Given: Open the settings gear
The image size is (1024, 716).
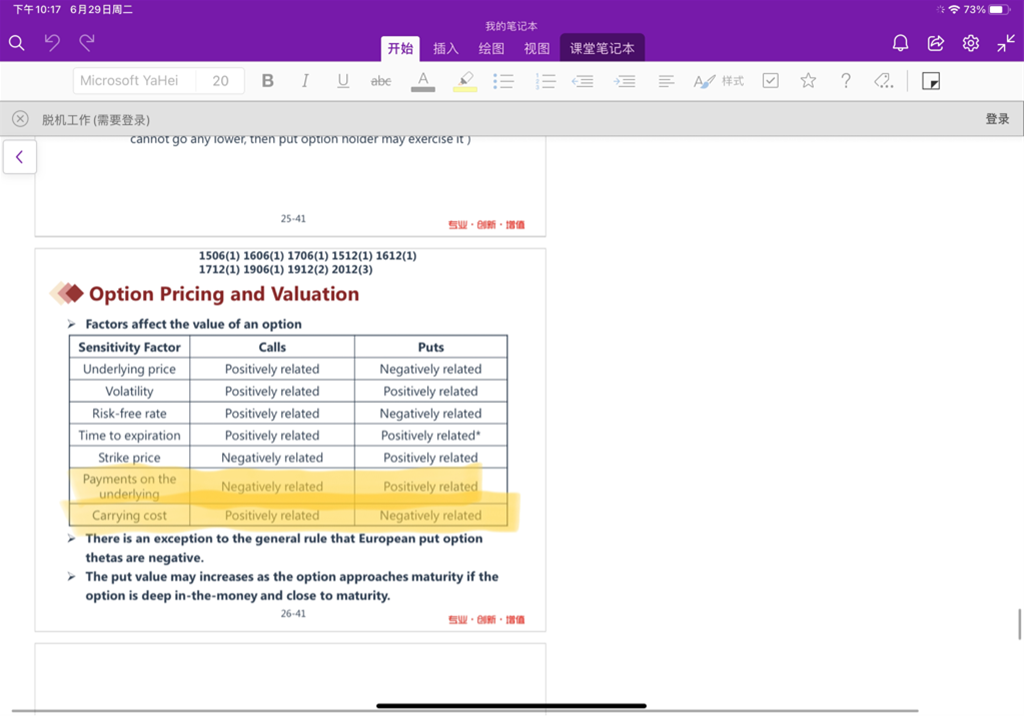Looking at the screenshot, I should pos(971,43).
